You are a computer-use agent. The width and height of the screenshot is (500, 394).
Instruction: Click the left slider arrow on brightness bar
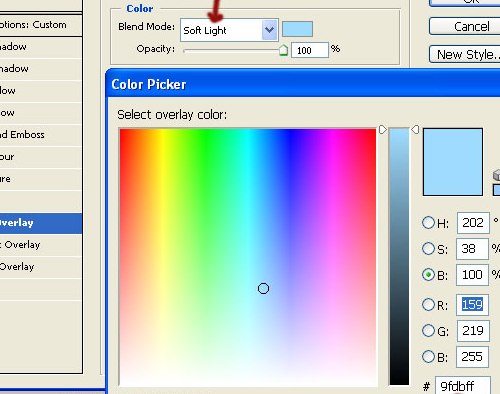click(x=383, y=130)
